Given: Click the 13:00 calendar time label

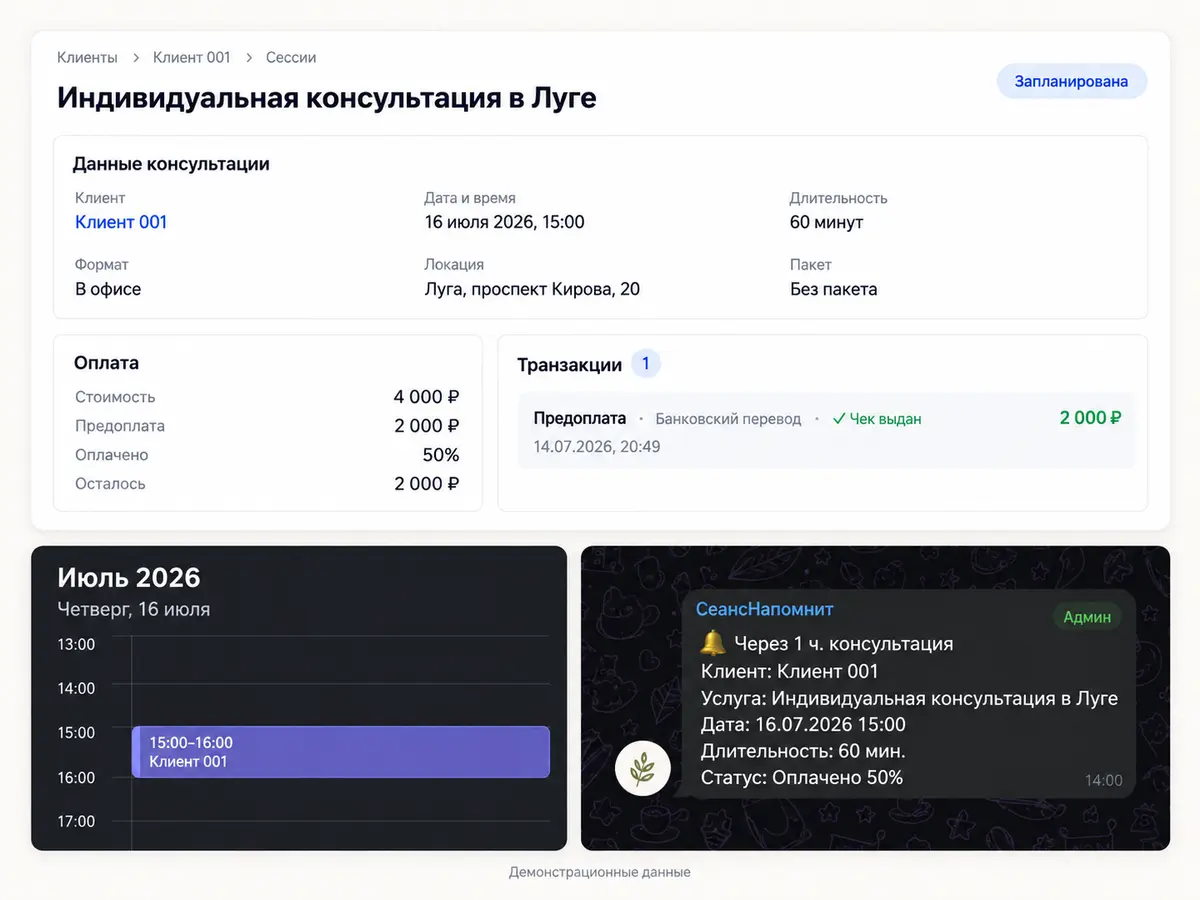Looking at the screenshot, I should point(76,644).
